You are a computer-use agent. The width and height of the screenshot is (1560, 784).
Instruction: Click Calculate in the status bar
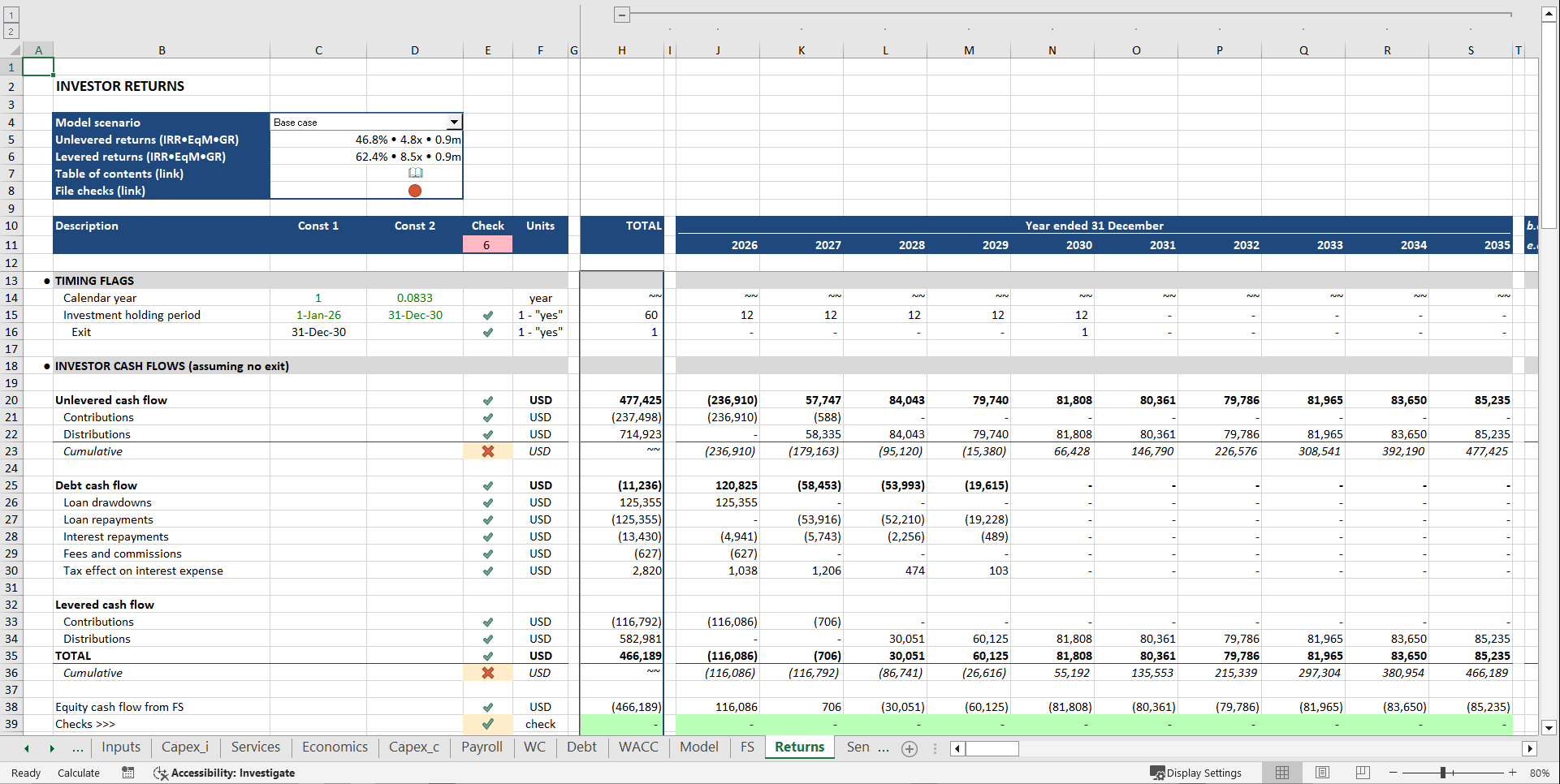click(x=78, y=773)
